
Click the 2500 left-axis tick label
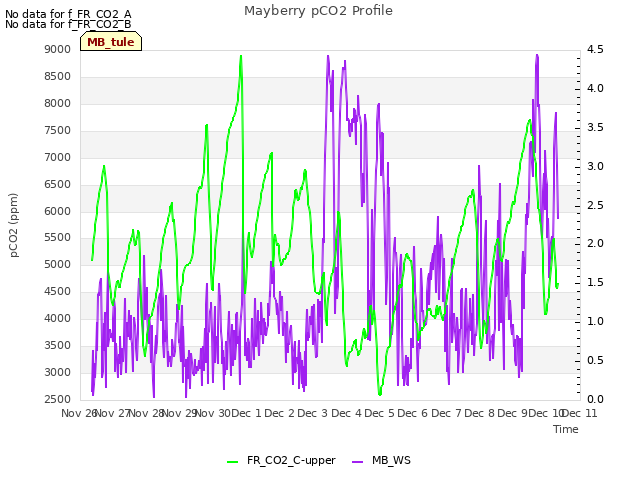tap(58, 399)
